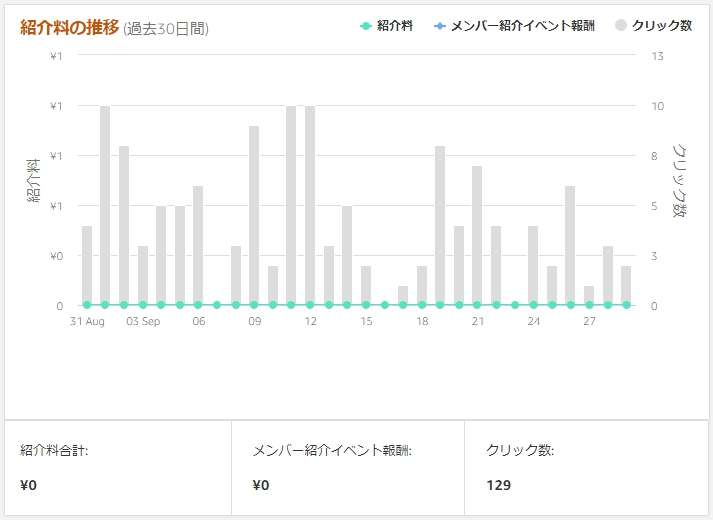
Task: Click the gray click bar above 03 Sep
Action: pos(143,275)
